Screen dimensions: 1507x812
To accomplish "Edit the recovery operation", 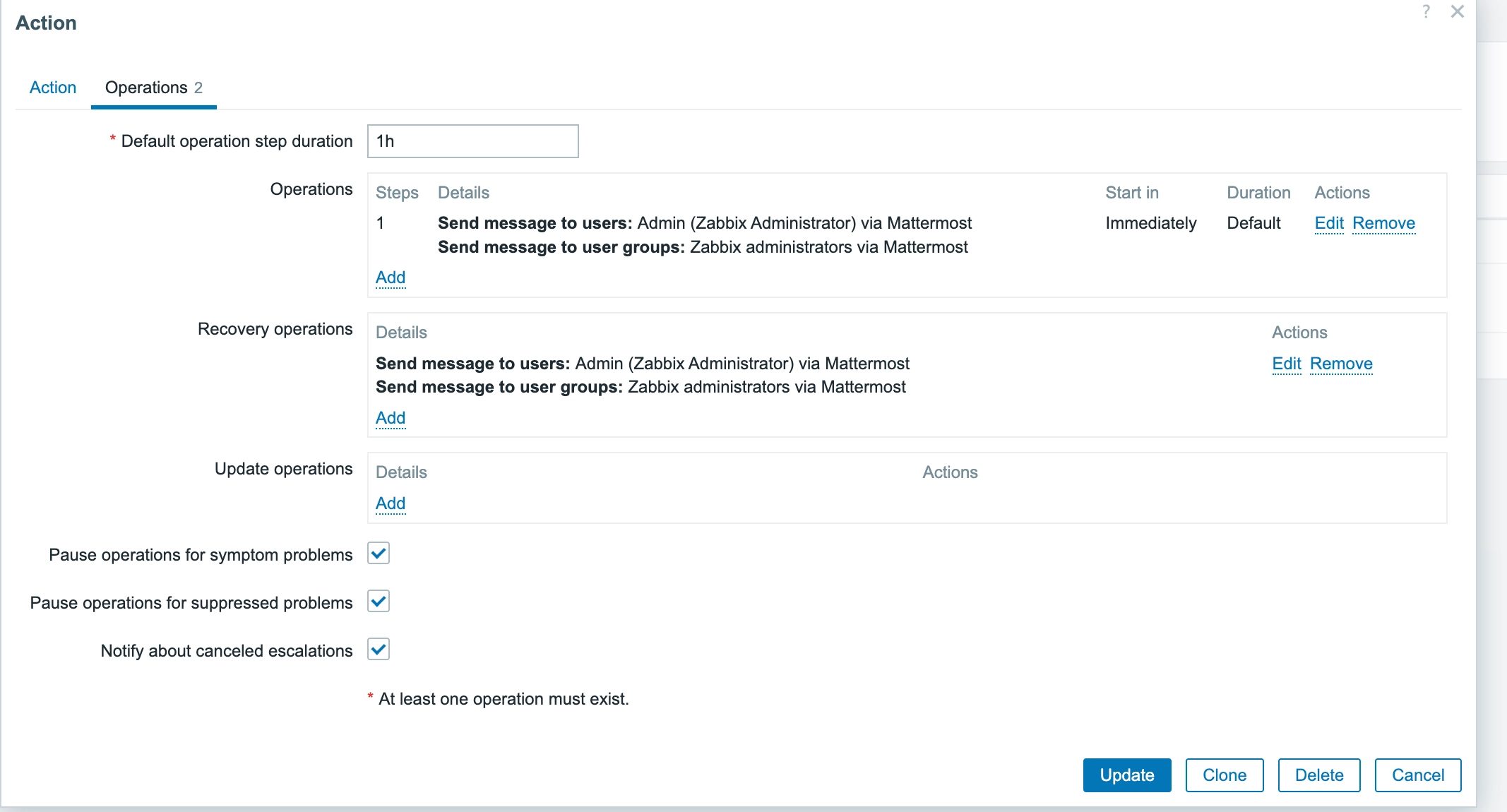I will coord(1287,364).
